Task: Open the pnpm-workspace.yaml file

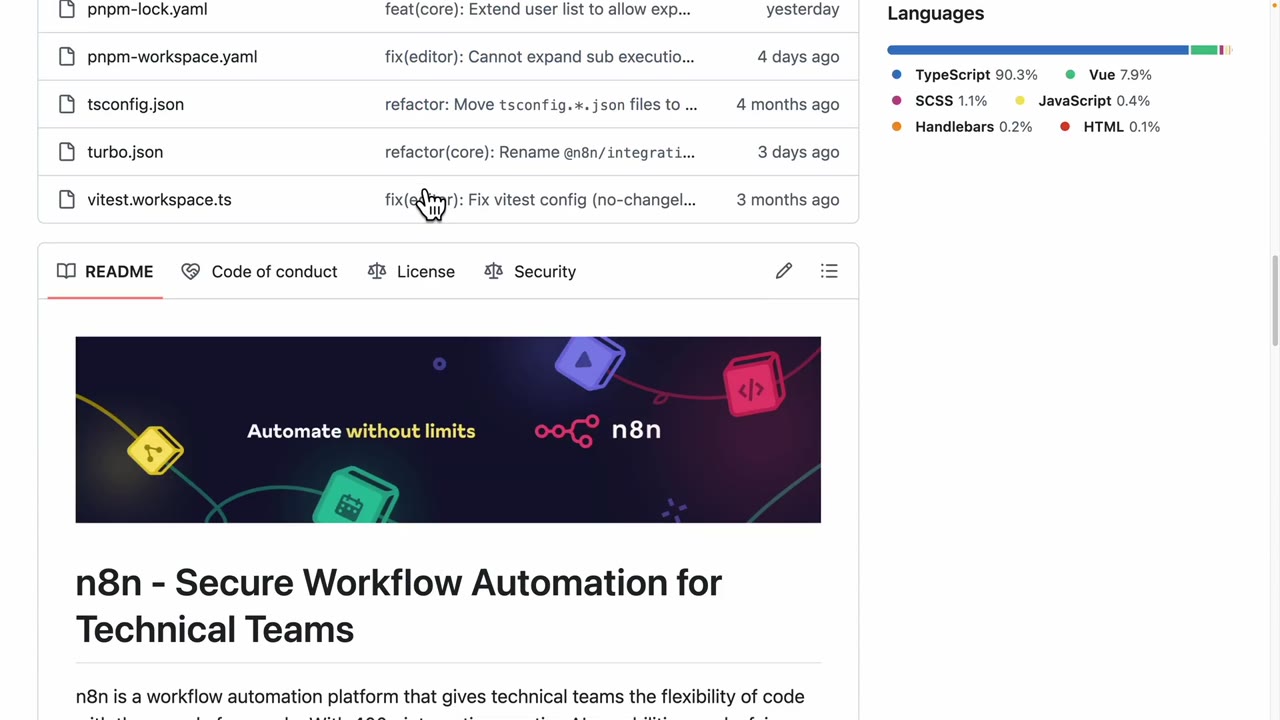Action: [172, 57]
